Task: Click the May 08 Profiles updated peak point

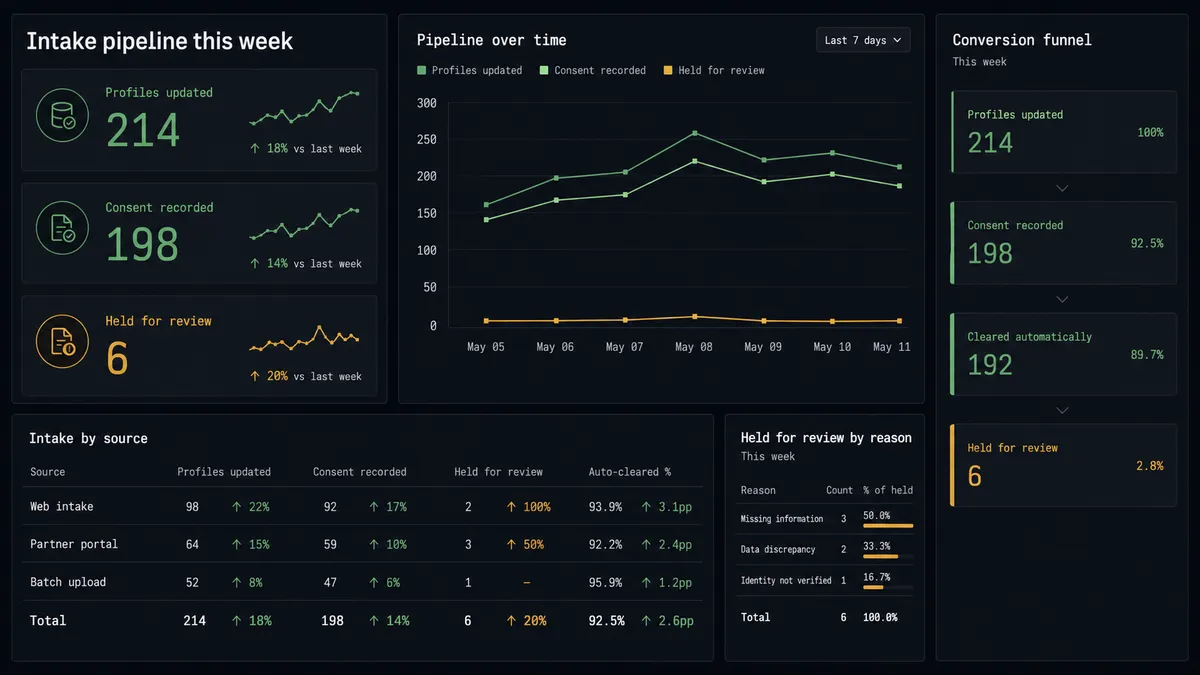Action: (694, 133)
